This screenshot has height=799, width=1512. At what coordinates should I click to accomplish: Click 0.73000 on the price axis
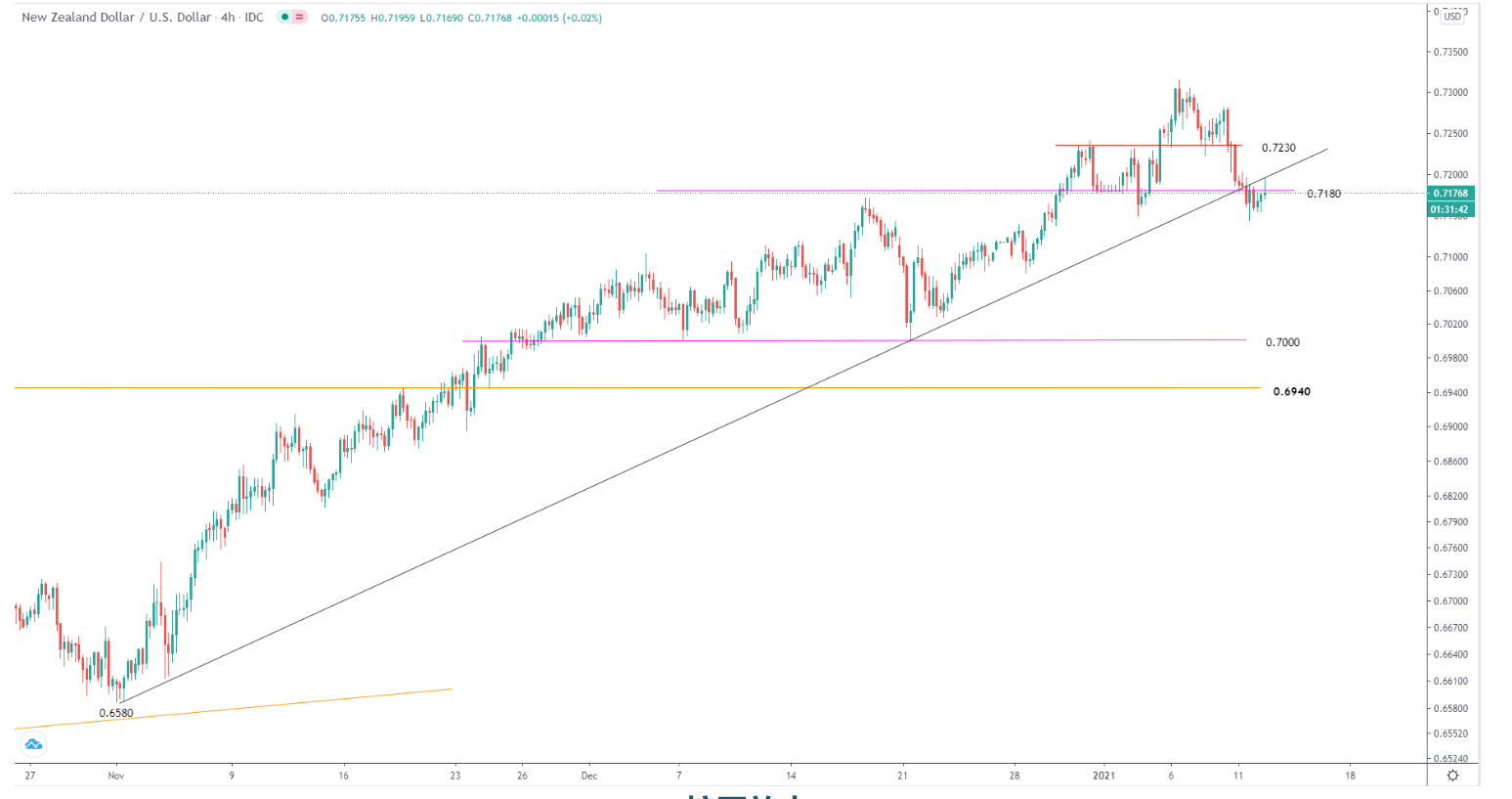pyautogui.click(x=1450, y=93)
